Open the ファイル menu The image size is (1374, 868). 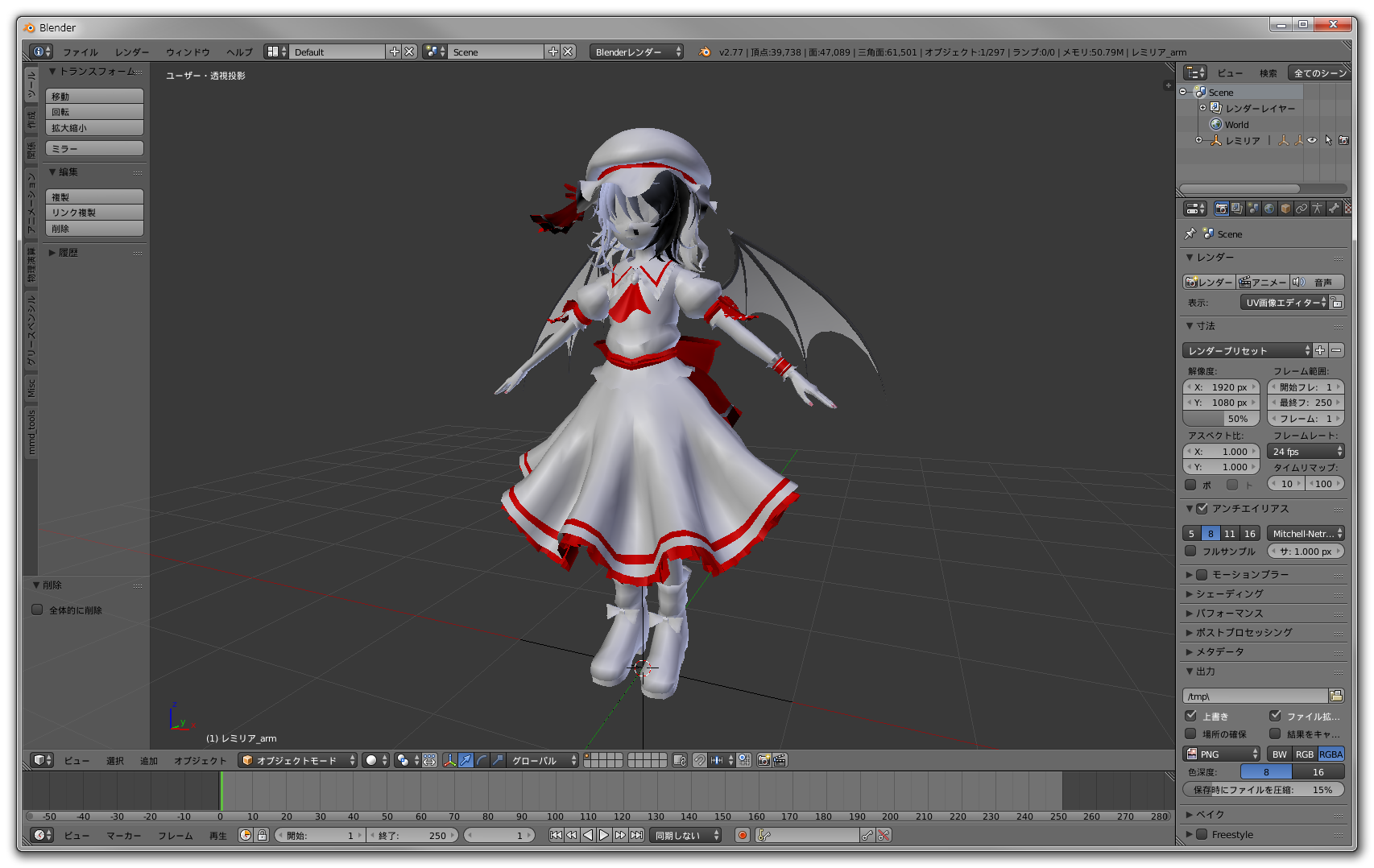(81, 52)
